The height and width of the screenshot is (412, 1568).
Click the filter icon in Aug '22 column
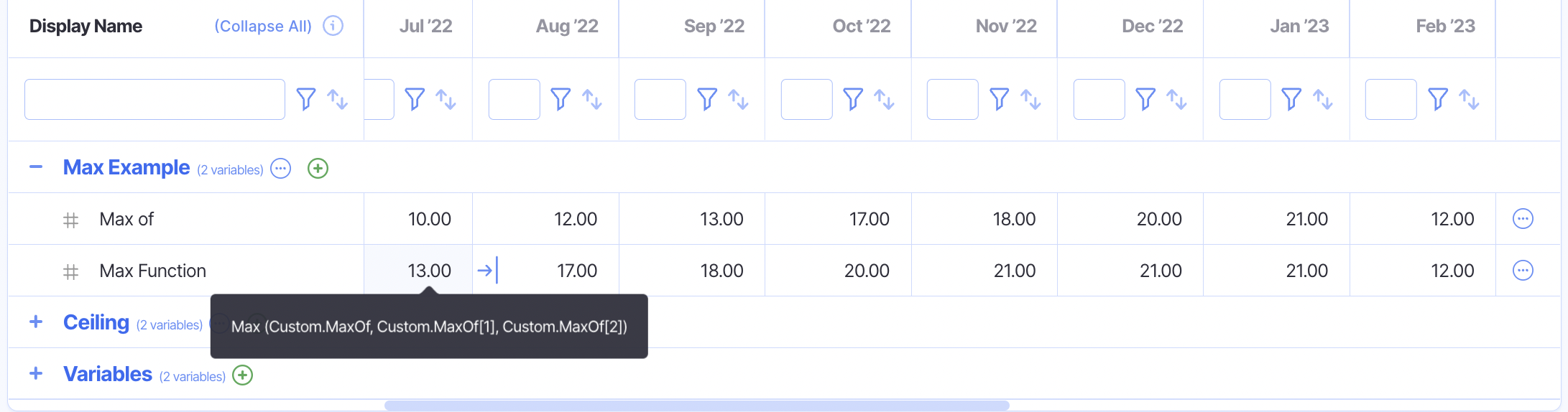point(561,99)
